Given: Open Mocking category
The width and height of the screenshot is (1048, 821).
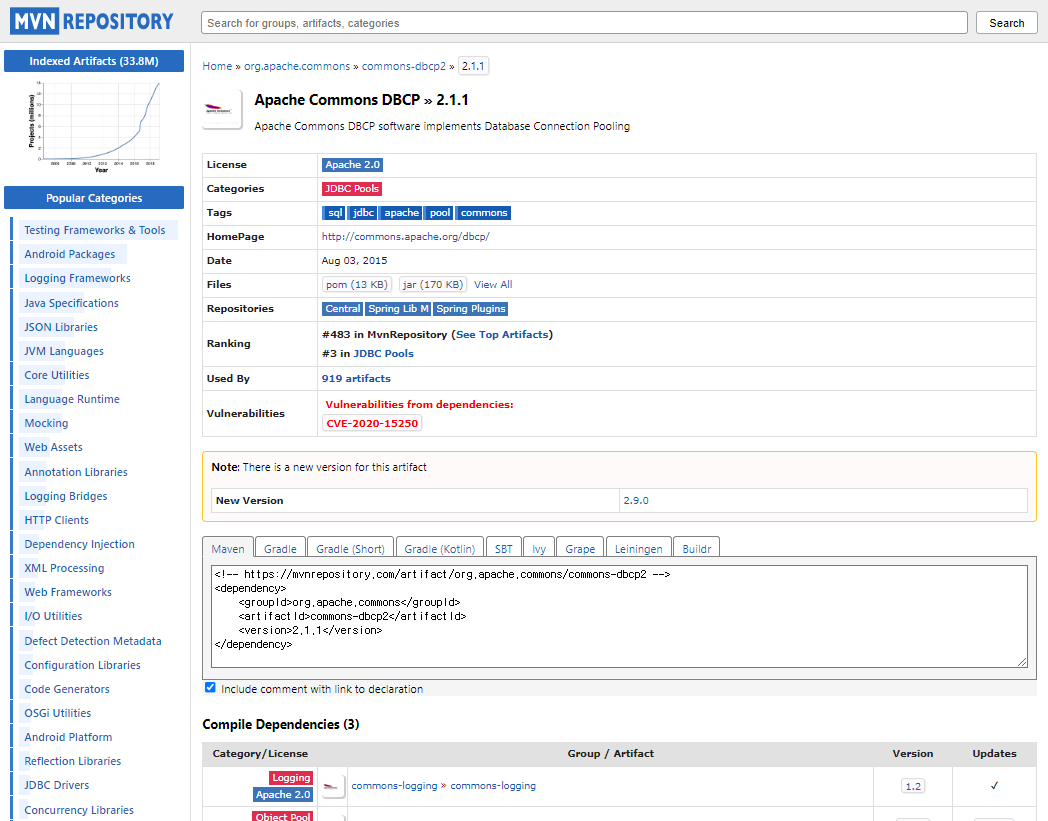Looking at the screenshot, I should pyautogui.click(x=46, y=423).
